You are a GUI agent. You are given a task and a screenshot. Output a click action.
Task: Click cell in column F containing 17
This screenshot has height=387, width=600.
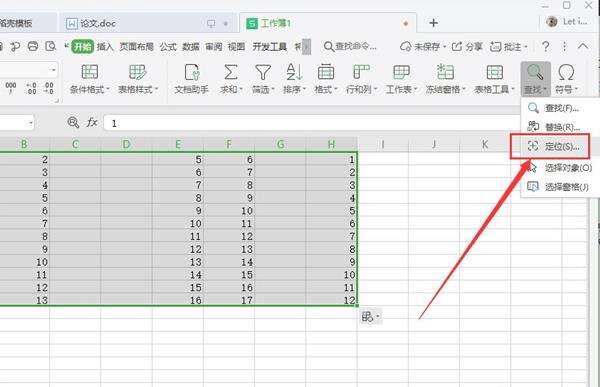point(229,300)
